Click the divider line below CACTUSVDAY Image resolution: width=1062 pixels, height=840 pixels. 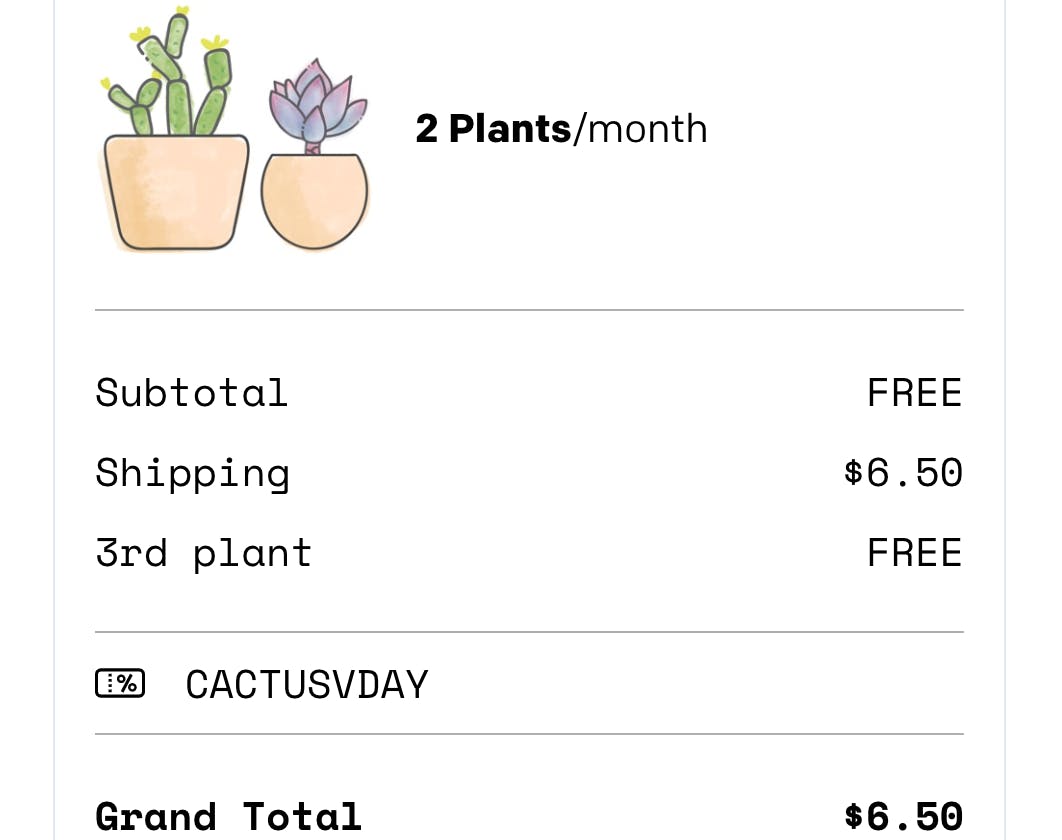pyautogui.click(x=529, y=734)
